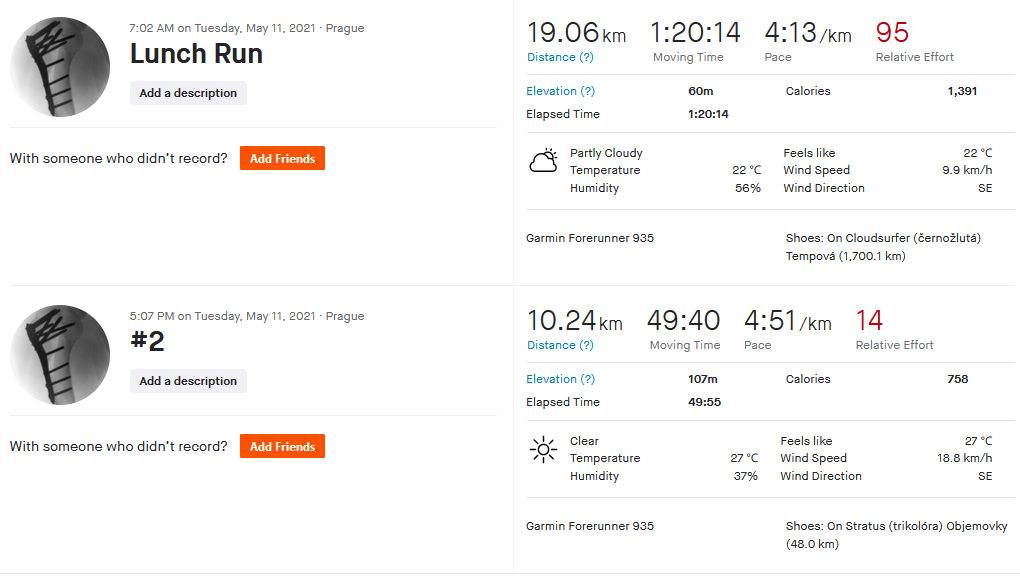Click On Cloudsurfer shoes text
Viewport: 1020px width, 578px height.
883,247
